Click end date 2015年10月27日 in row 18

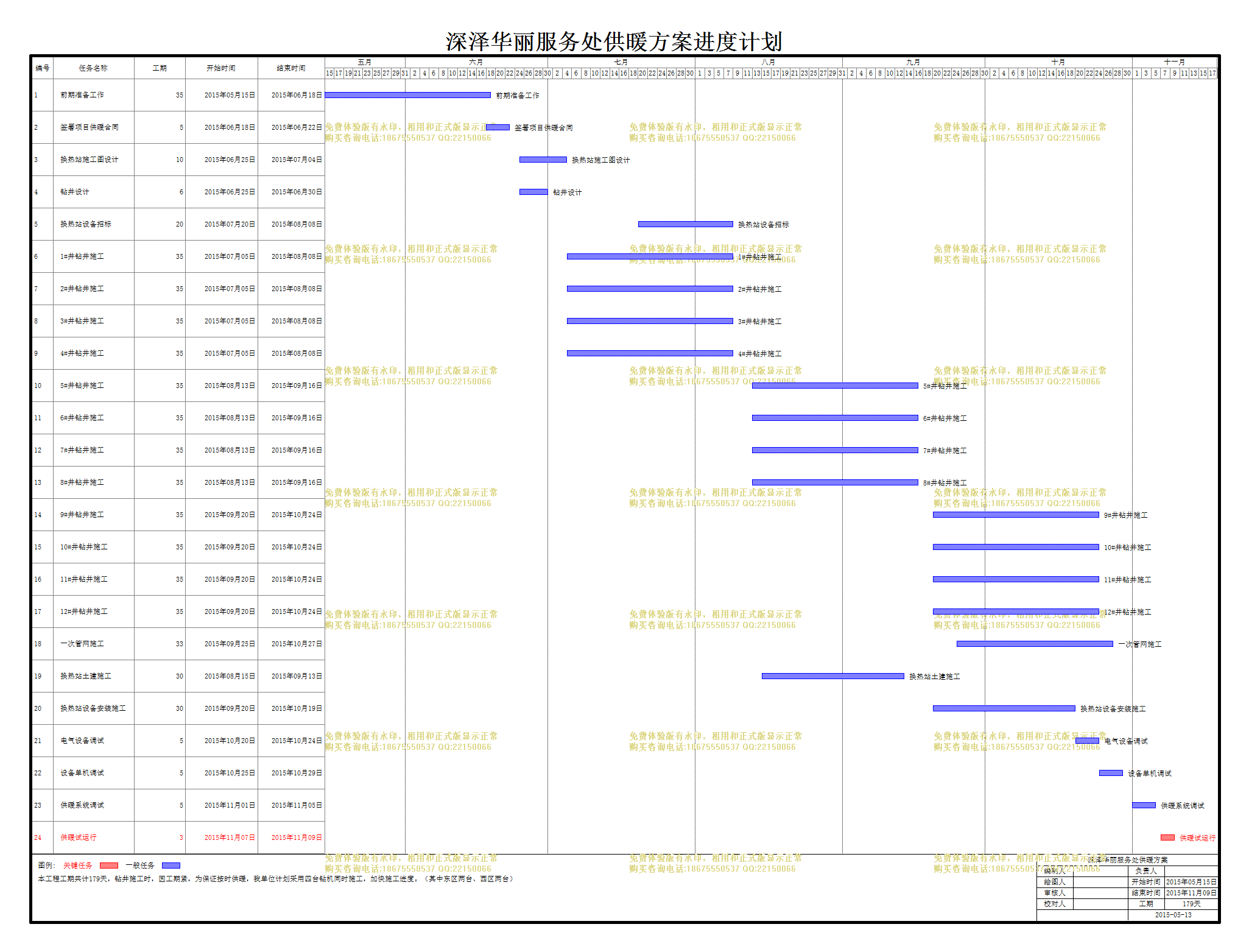297,644
